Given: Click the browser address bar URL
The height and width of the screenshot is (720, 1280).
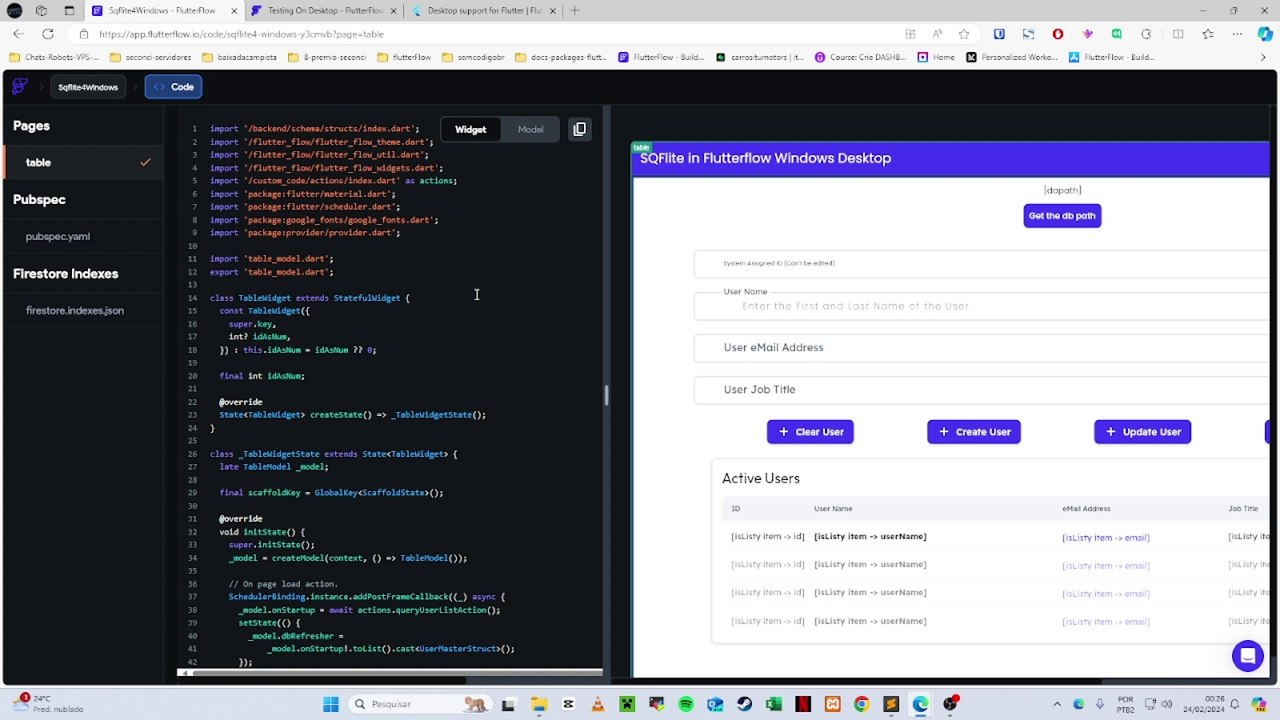Looking at the screenshot, I should point(241,34).
